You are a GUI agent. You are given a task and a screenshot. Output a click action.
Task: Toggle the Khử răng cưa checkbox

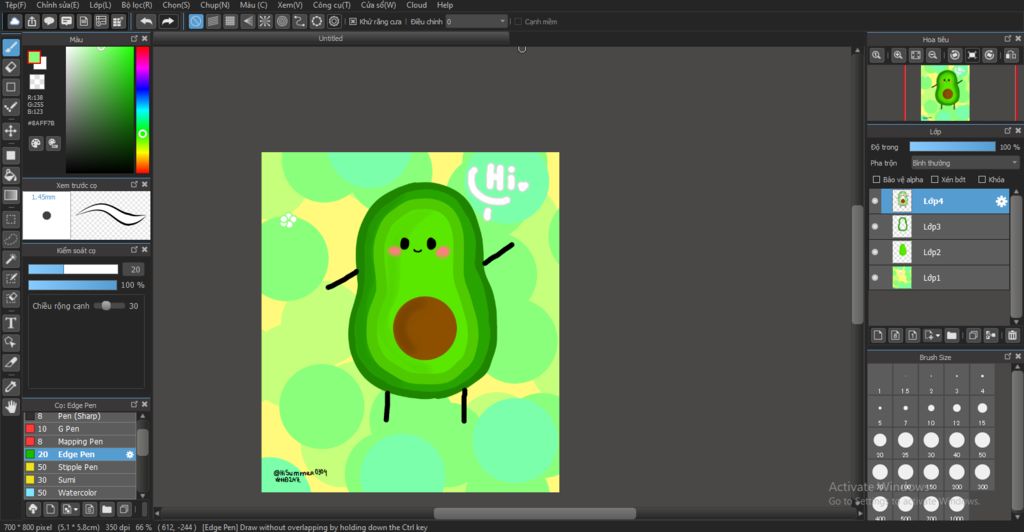[x=353, y=22]
